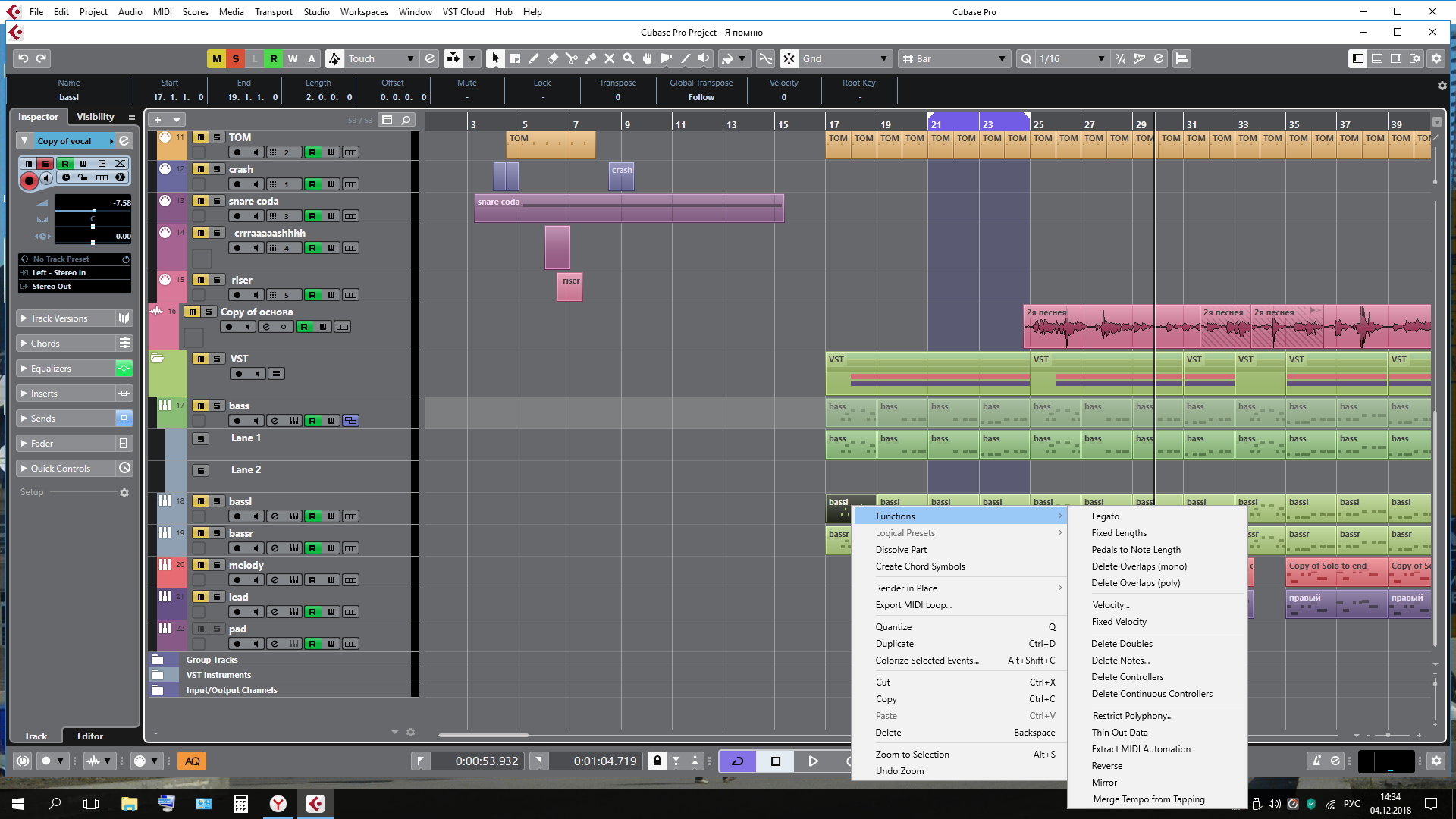
Task: Choose Delete Doubles from Functions submenu
Action: tap(1122, 644)
